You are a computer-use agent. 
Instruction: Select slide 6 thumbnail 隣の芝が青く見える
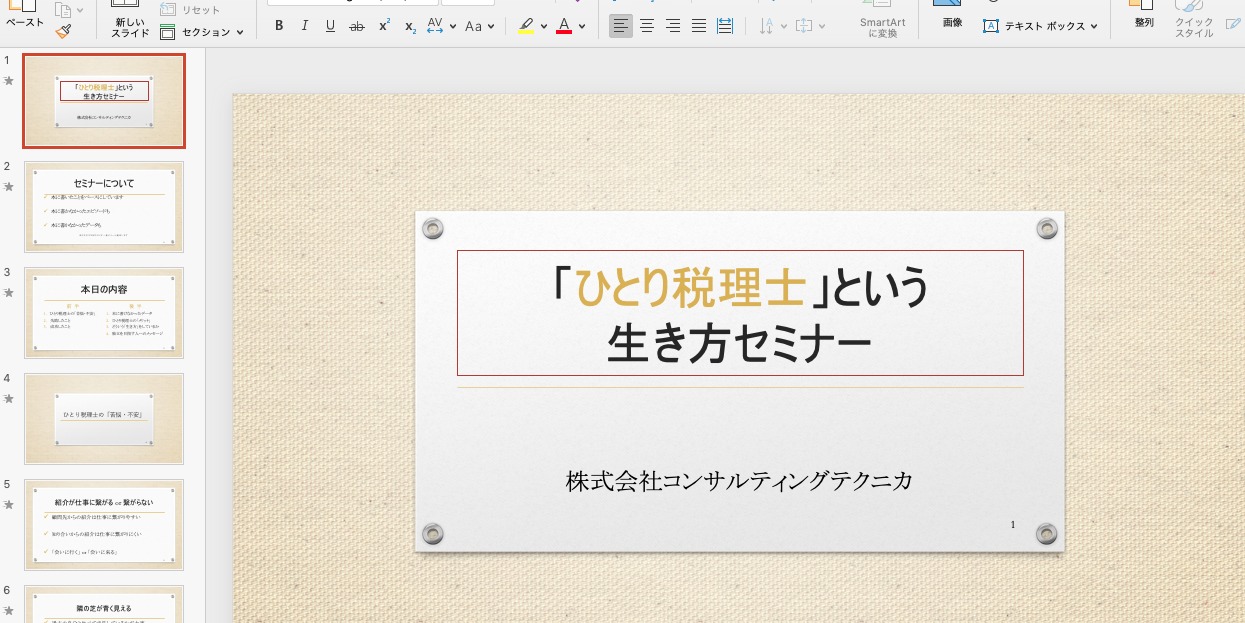click(x=104, y=604)
